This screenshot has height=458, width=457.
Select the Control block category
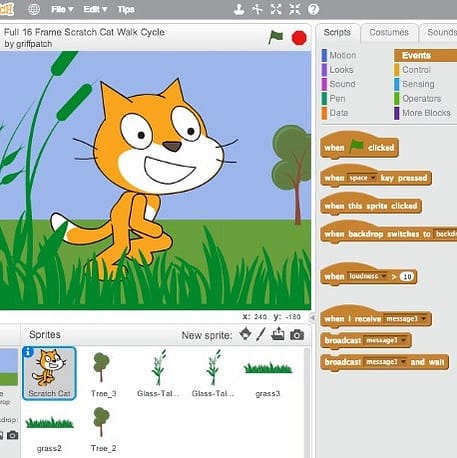click(412, 70)
